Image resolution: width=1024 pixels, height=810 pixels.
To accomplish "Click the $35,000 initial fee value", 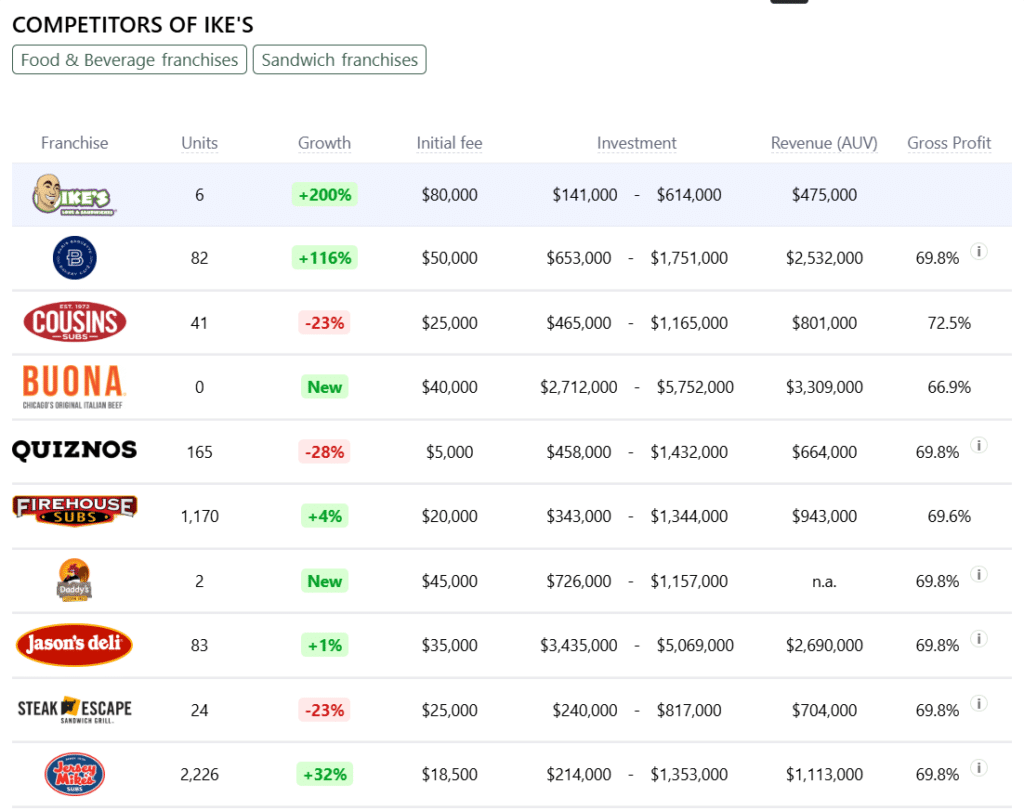I will click(449, 645).
